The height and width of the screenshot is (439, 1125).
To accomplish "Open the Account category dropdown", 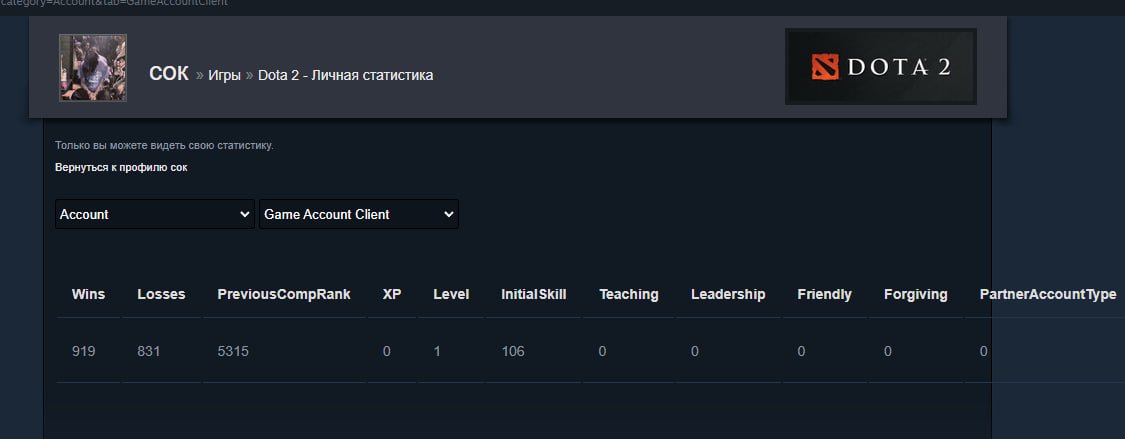I will 155,214.
